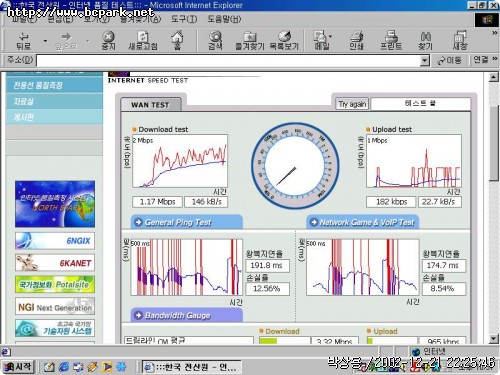Click the Stop (중지) toolbar icon

pos(108,41)
